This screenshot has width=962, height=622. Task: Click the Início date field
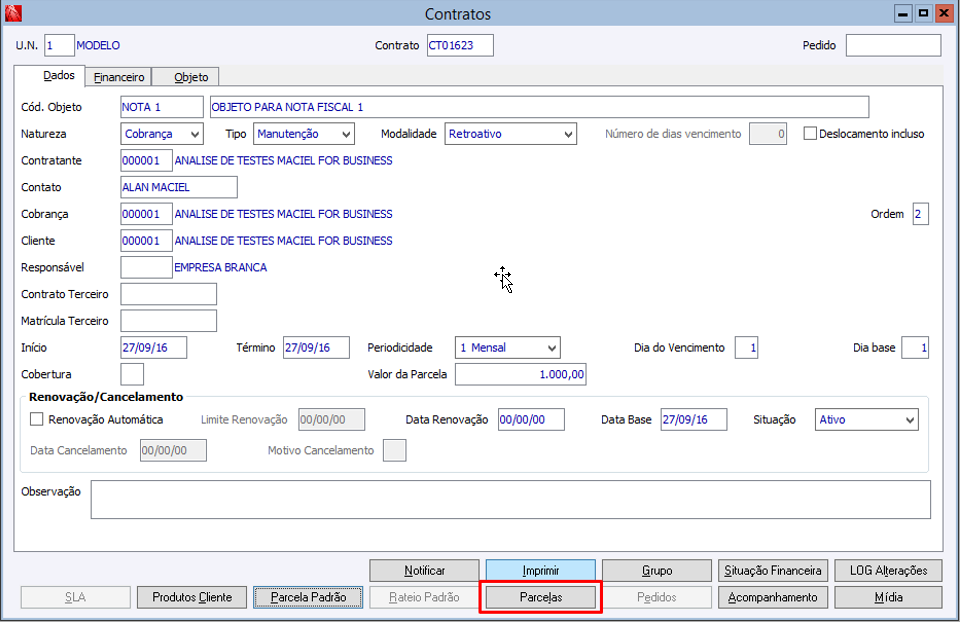click(154, 347)
